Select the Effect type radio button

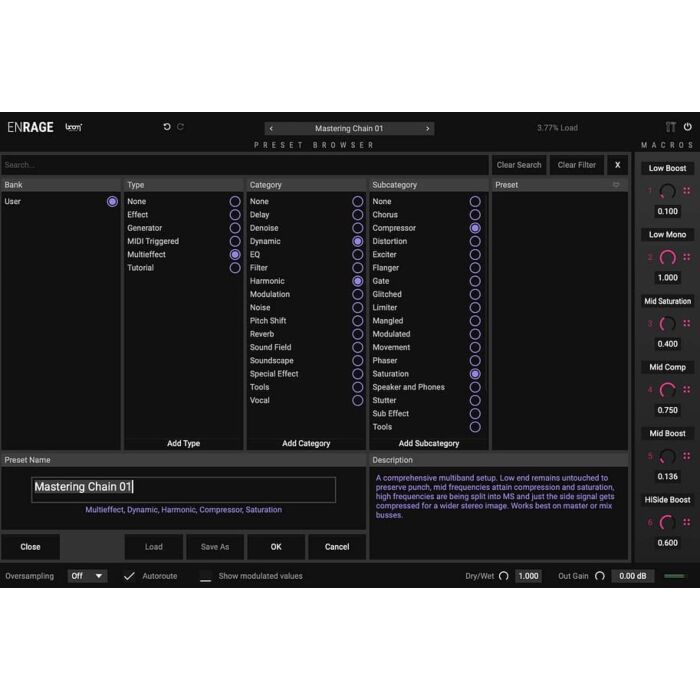[x=235, y=215]
